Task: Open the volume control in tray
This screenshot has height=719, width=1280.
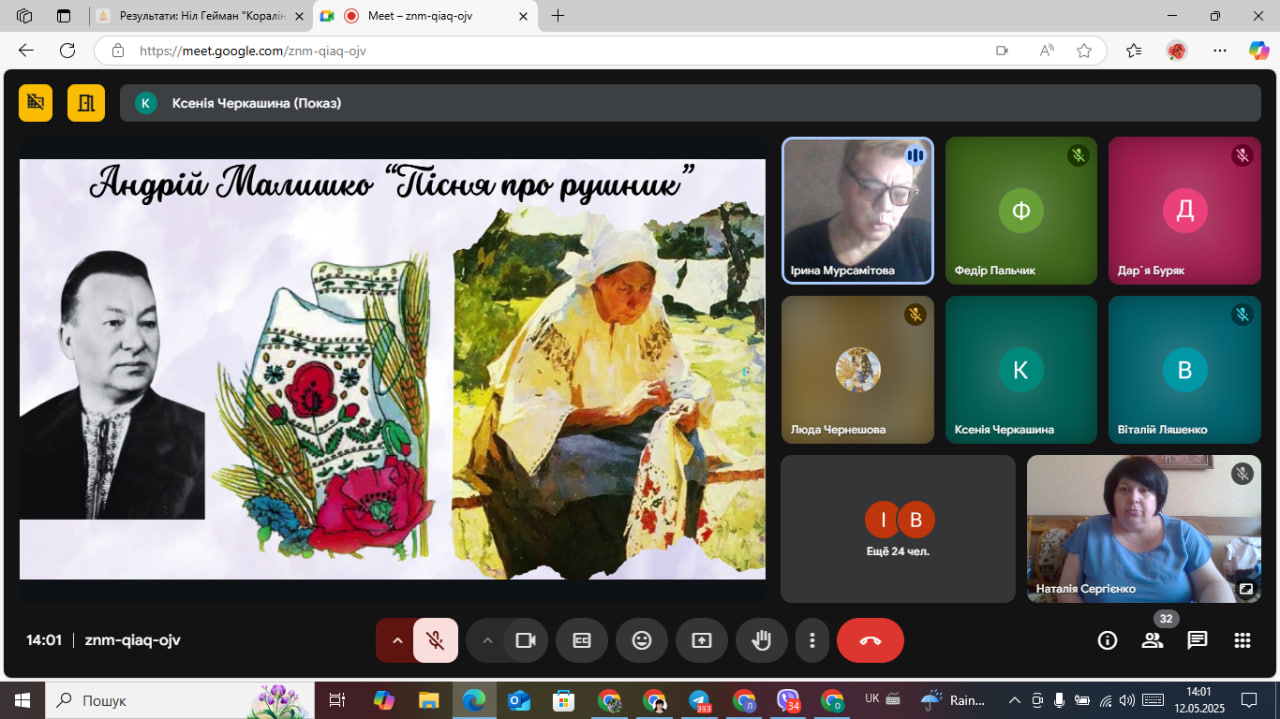Action: click(x=1127, y=700)
